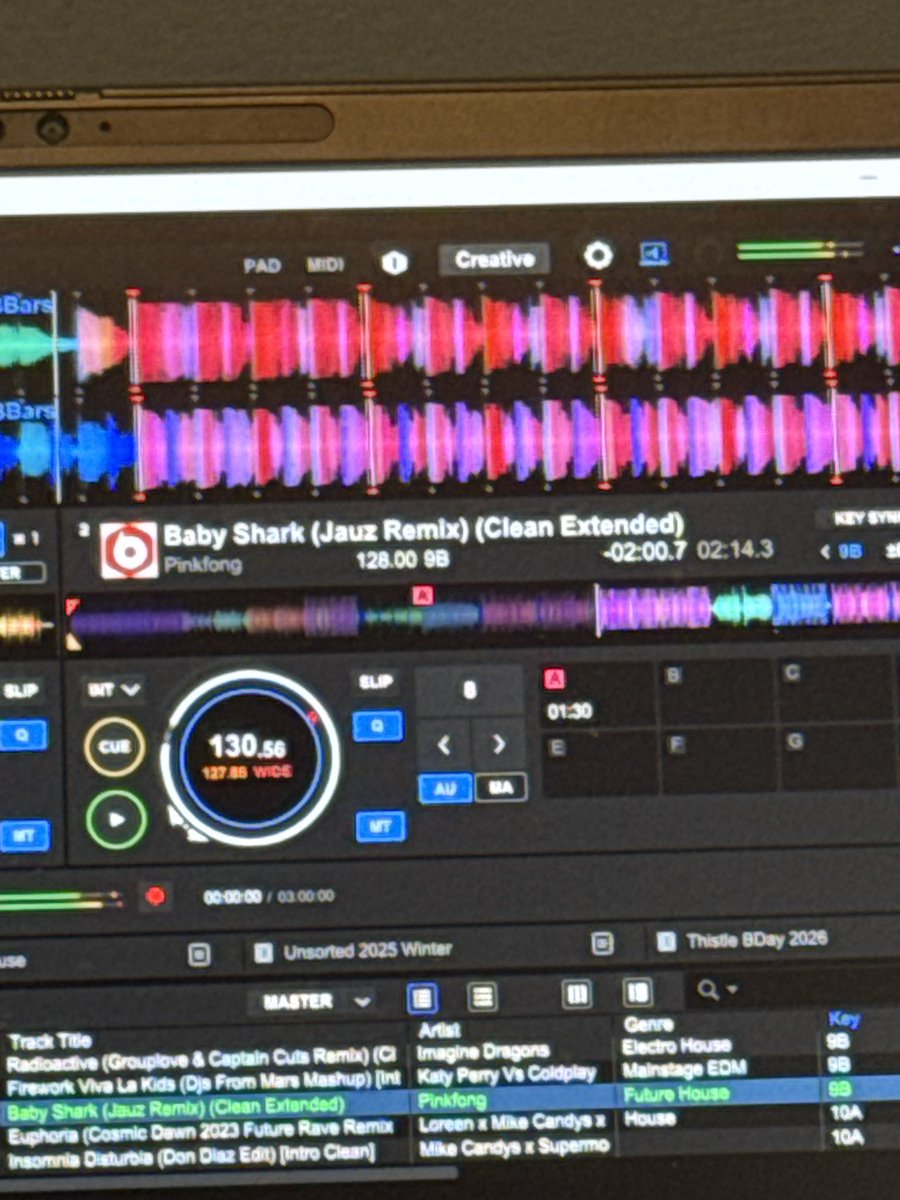Click the red memory cue marker at overview start
This screenshot has width=900, height=1200.
pyautogui.click(x=72, y=606)
